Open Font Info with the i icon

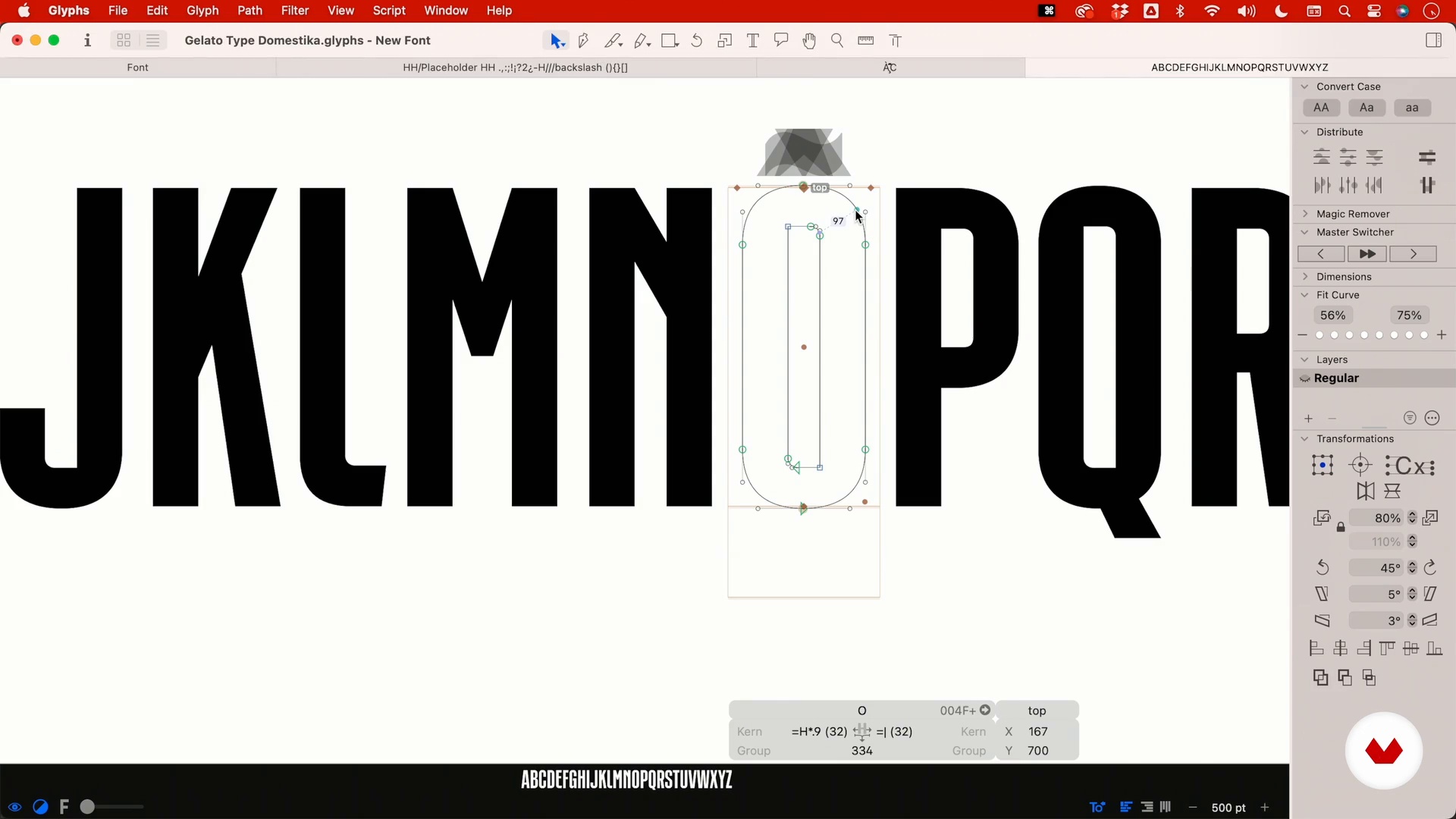(x=88, y=41)
